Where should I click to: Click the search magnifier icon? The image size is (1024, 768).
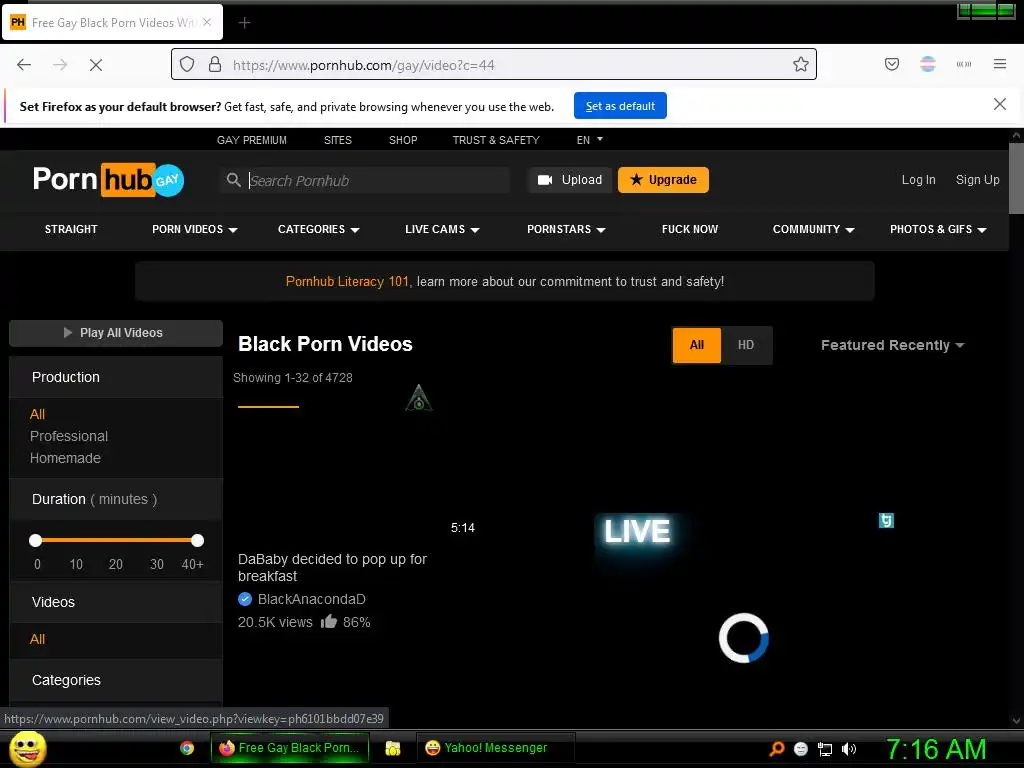(234, 180)
